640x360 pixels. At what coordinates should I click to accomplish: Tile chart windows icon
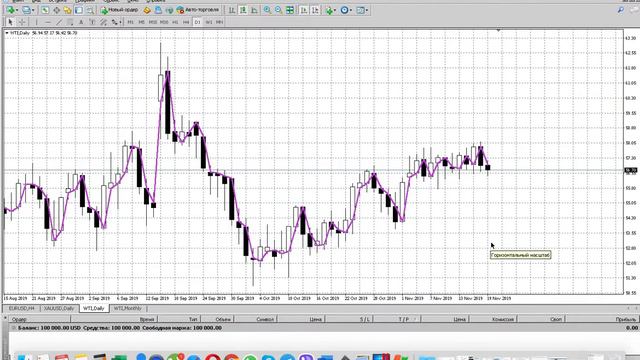click(290, 10)
